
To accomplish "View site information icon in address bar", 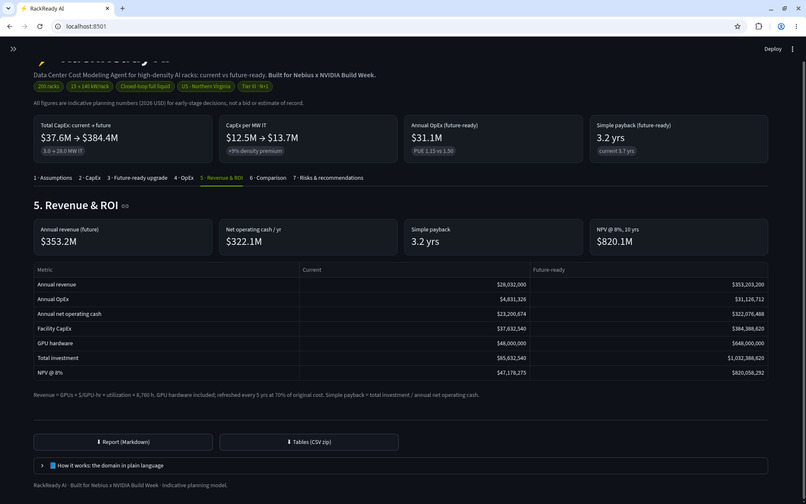I will 58,26.
